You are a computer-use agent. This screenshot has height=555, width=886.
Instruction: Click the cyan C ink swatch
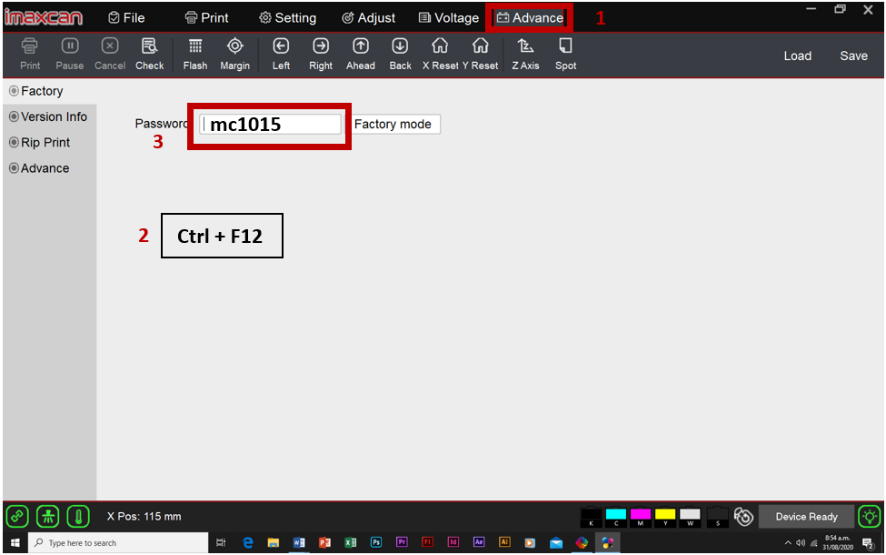pyautogui.click(x=616, y=517)
